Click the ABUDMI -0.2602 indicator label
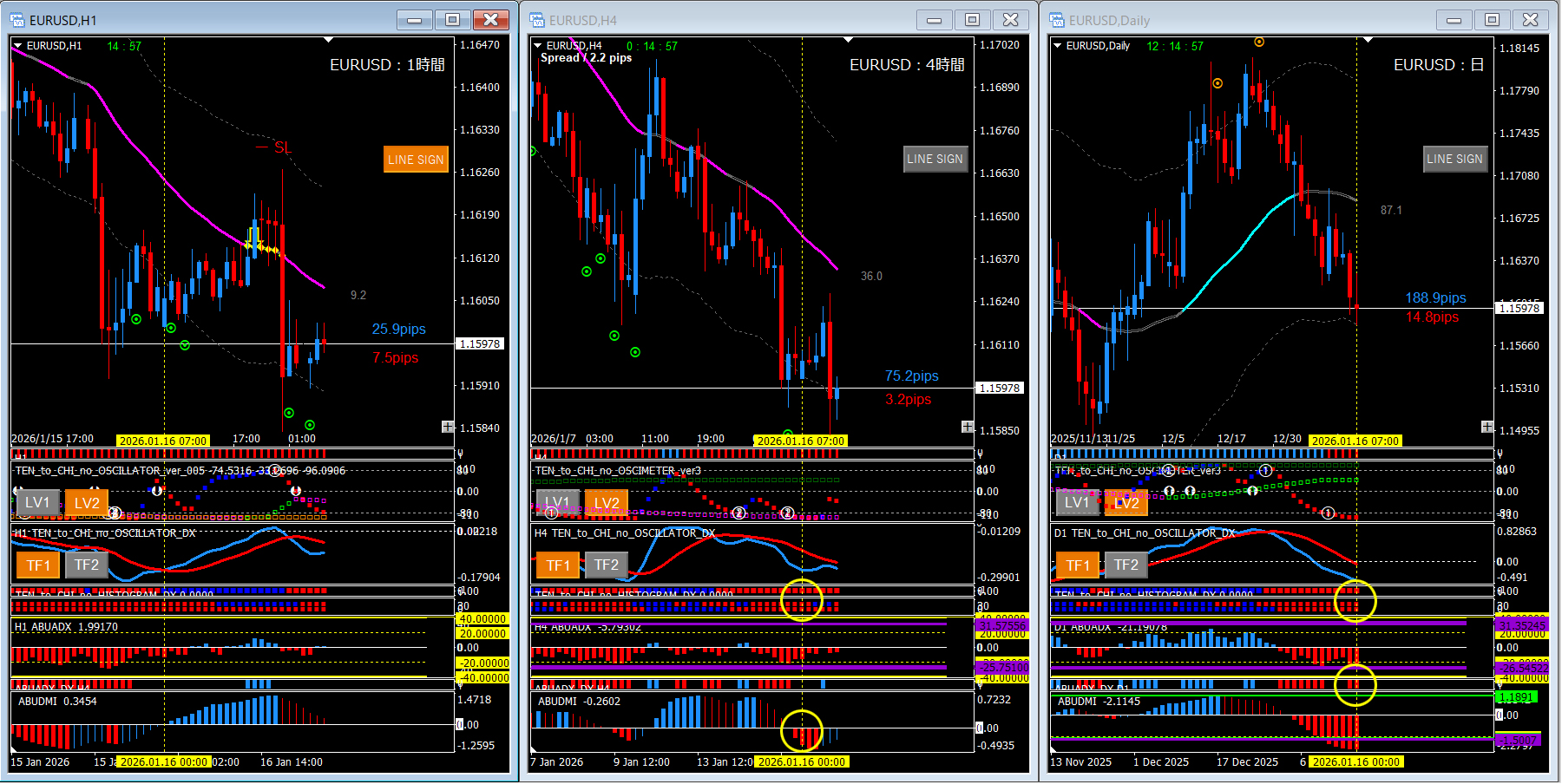The image size is (1562, 784). point(579,702)
